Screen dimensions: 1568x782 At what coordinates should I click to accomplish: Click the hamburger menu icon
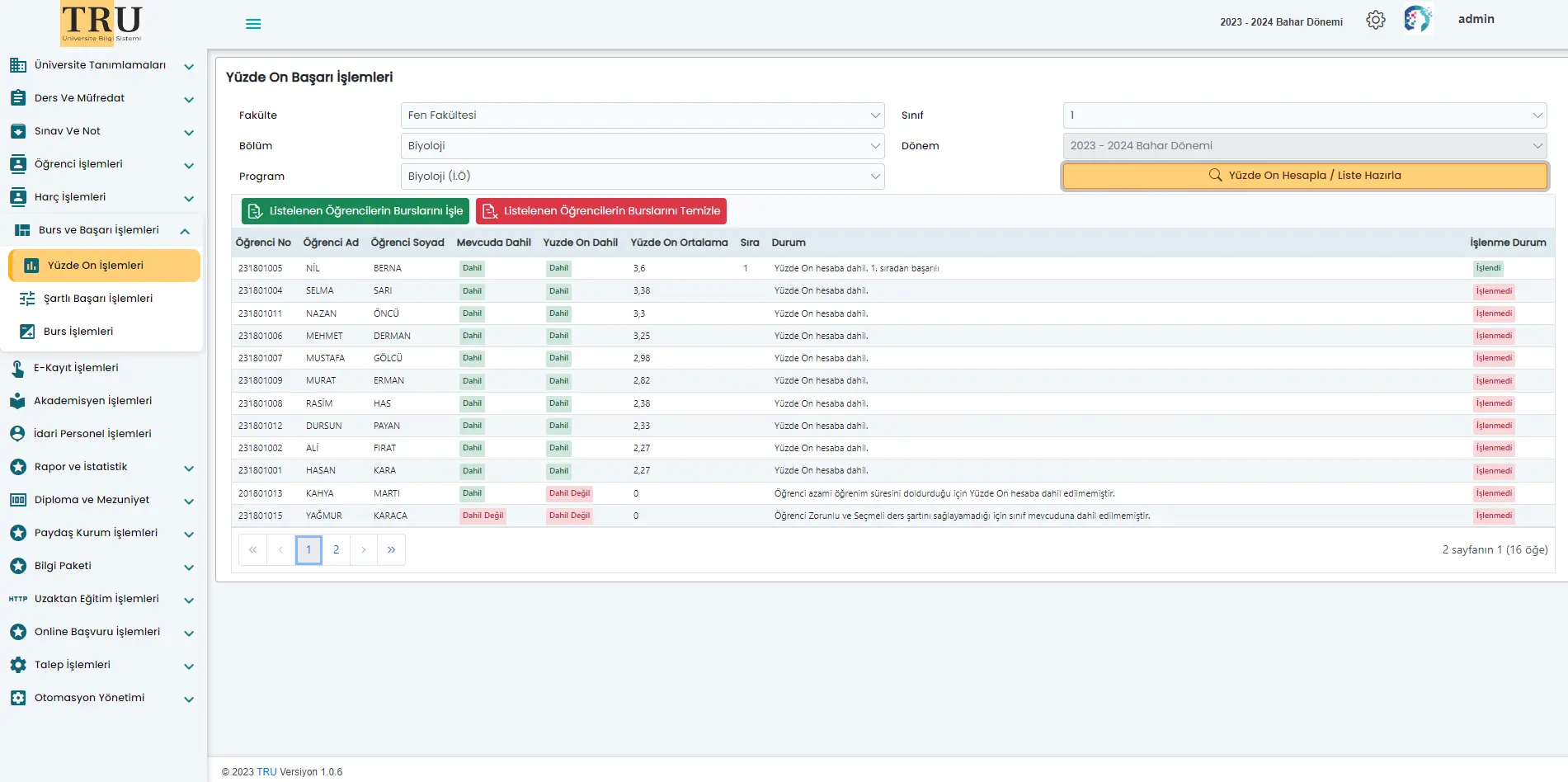253,24
